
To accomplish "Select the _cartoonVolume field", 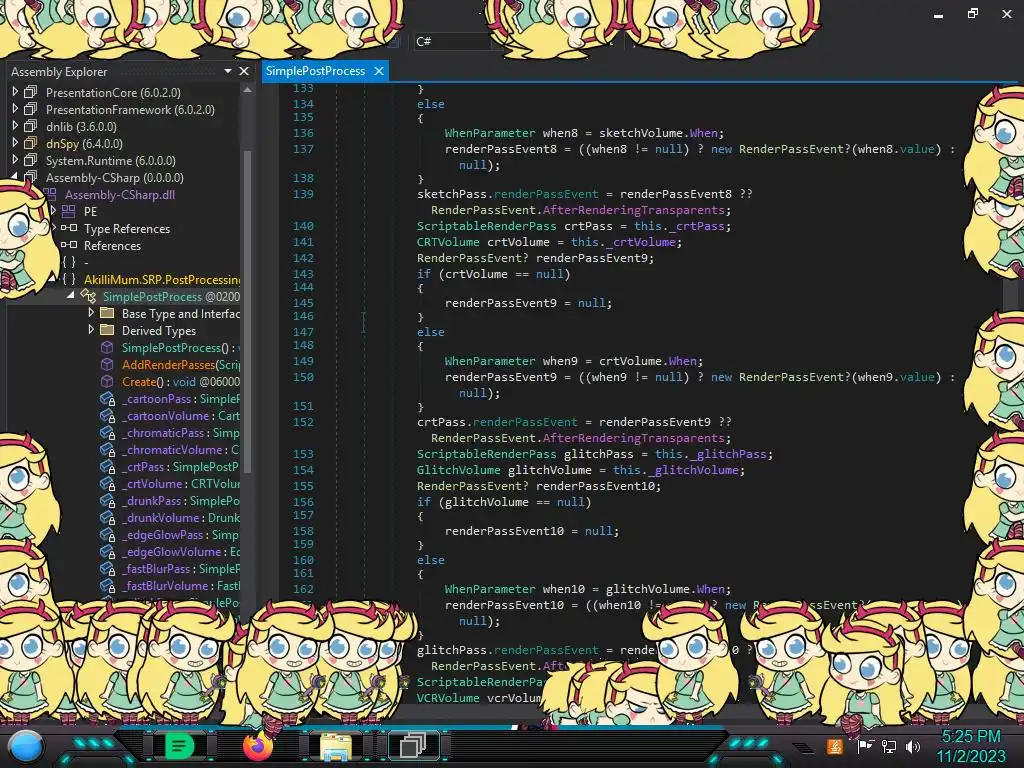I will point(180,415).
